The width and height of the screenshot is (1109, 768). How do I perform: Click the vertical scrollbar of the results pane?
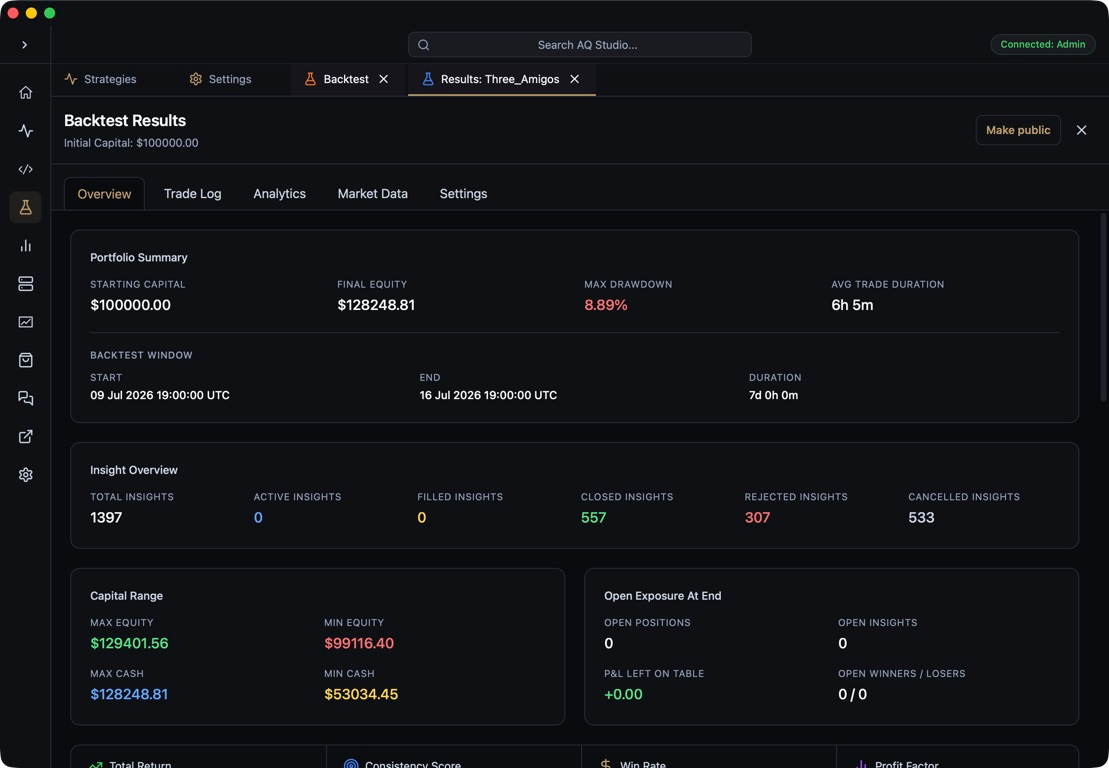pos(1103,308)
